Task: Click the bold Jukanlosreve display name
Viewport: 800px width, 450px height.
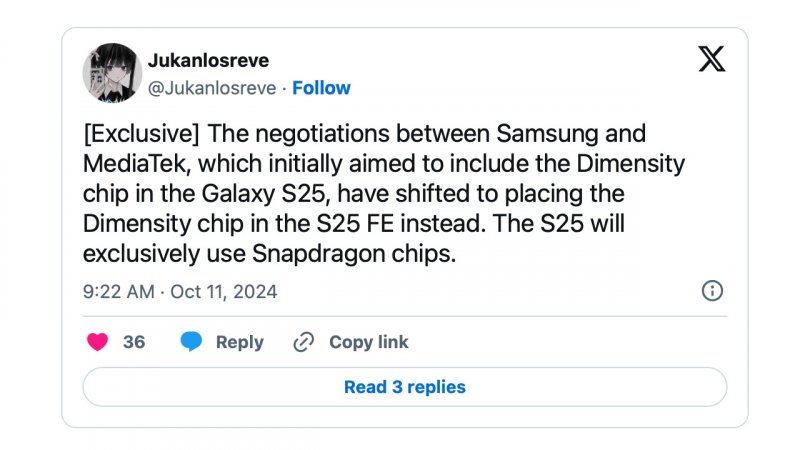Action: pyautogui.click(x=208, y=61)
